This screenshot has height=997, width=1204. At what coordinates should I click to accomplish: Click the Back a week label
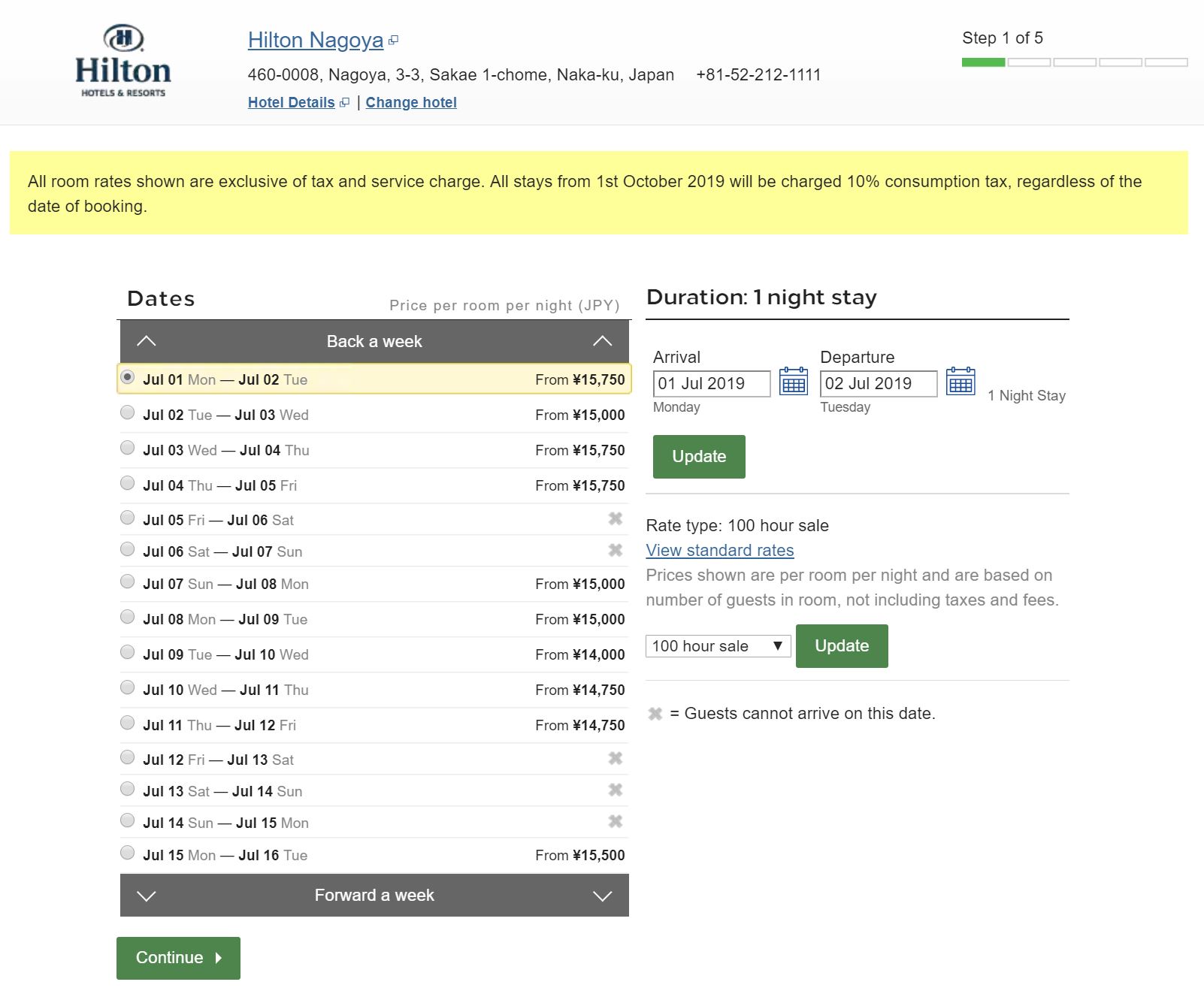[x=374, y=341]
